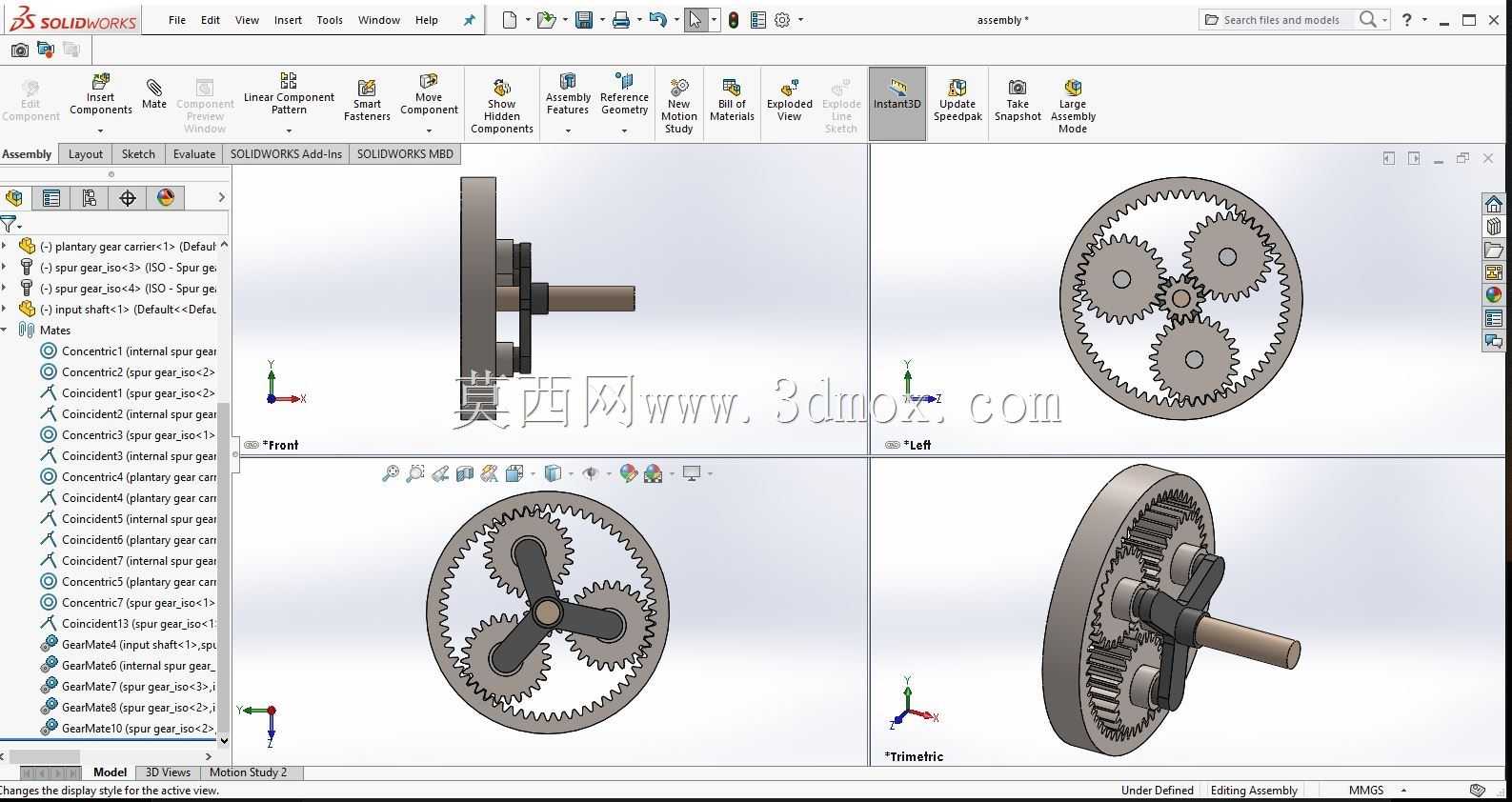Switch to the Sketch tab

tap(138, 154)
